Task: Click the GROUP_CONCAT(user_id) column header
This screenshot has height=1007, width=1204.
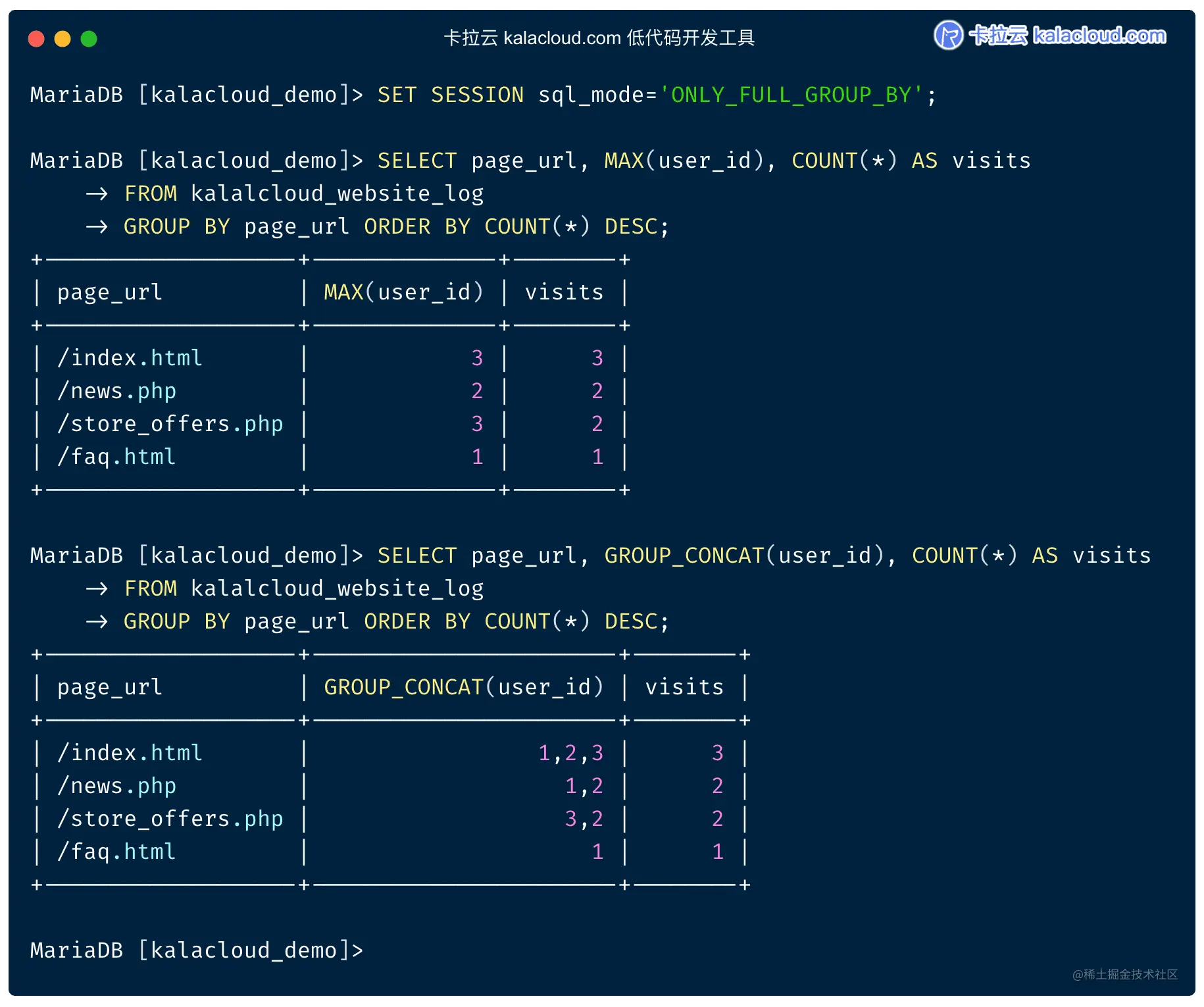Action: click(464, 687)
